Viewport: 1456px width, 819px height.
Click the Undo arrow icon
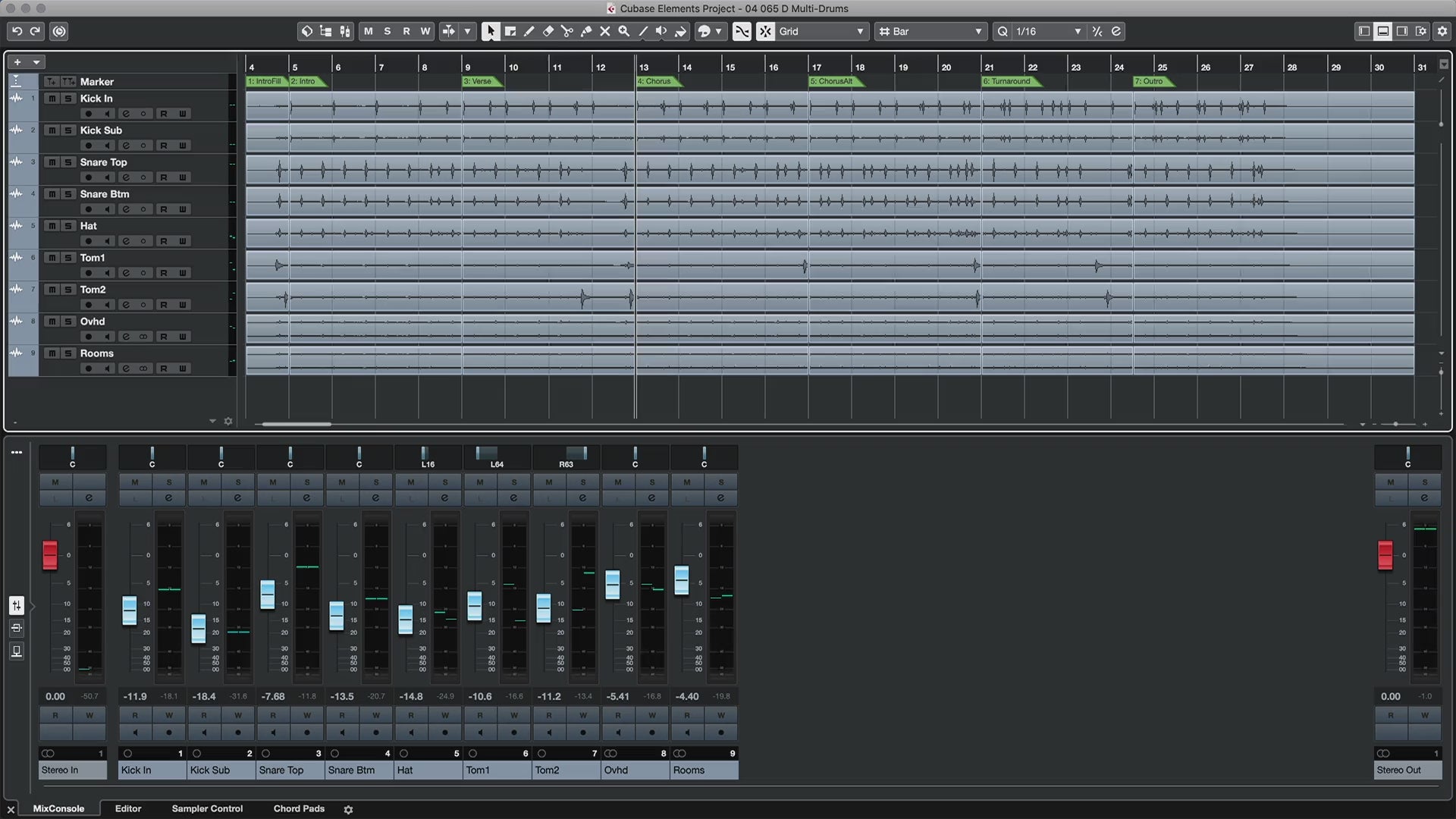click(17, 31)
